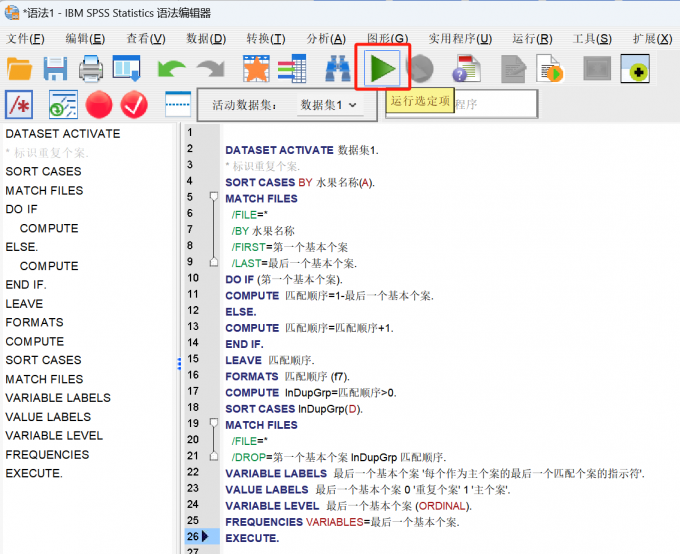Collapse the MATCH FILES block at line 19
This screenshot has height=554, width=680.
(214, 423)
